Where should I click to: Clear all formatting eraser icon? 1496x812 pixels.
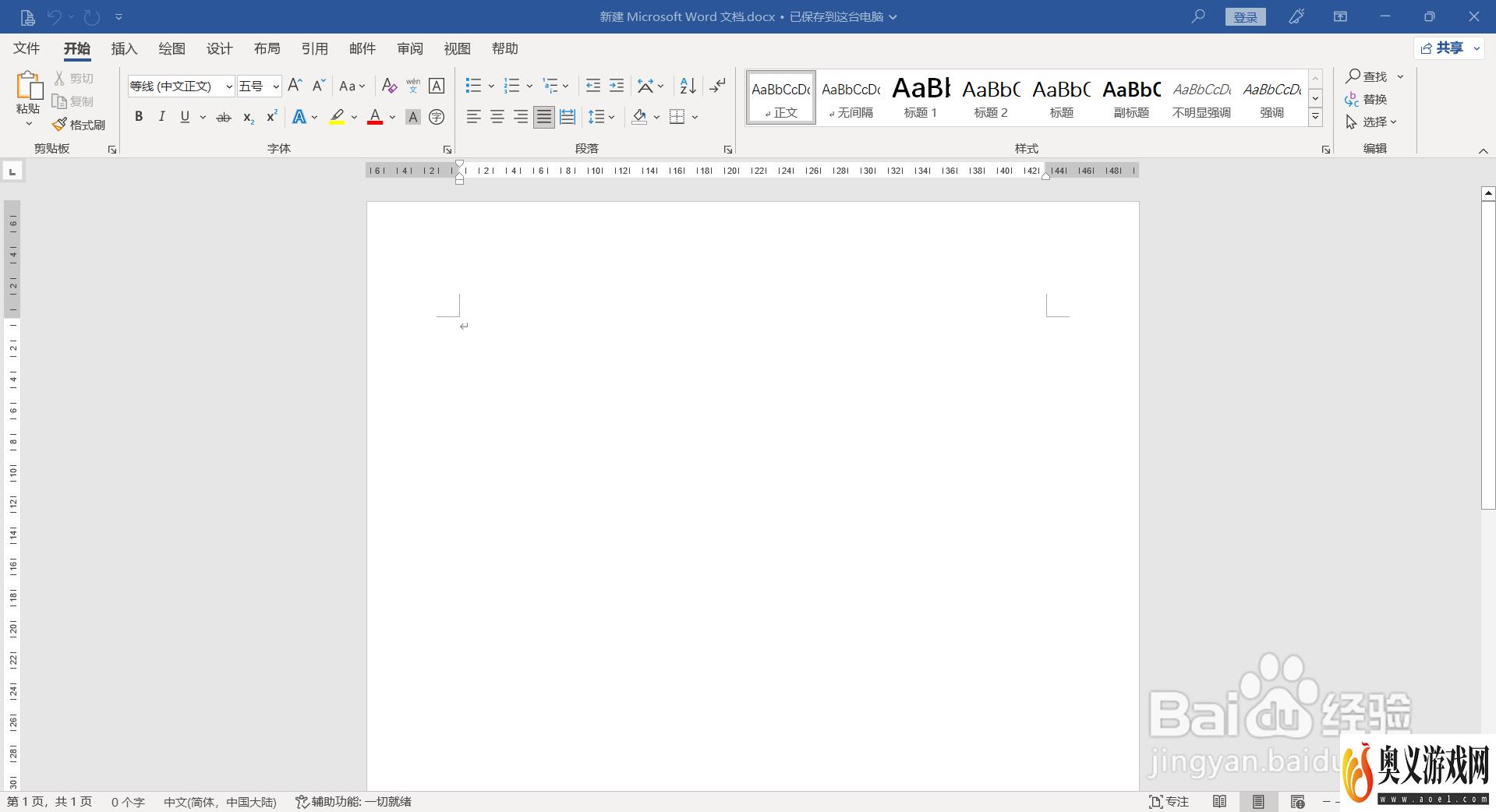(x=389, y=86)
